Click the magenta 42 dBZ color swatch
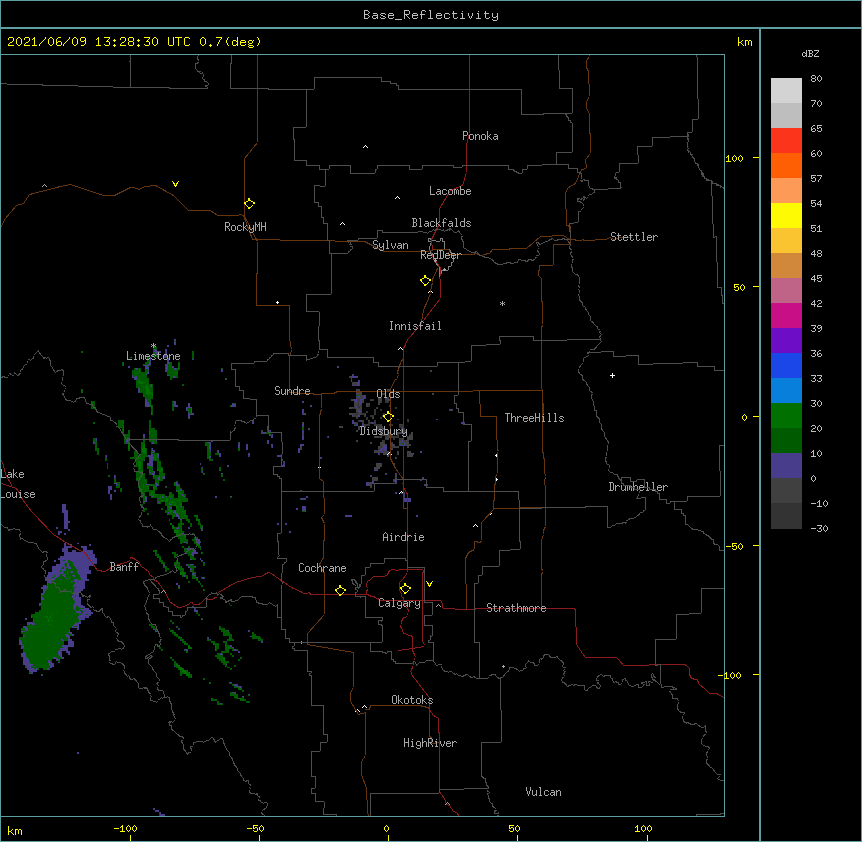 (x=786, y=315)
